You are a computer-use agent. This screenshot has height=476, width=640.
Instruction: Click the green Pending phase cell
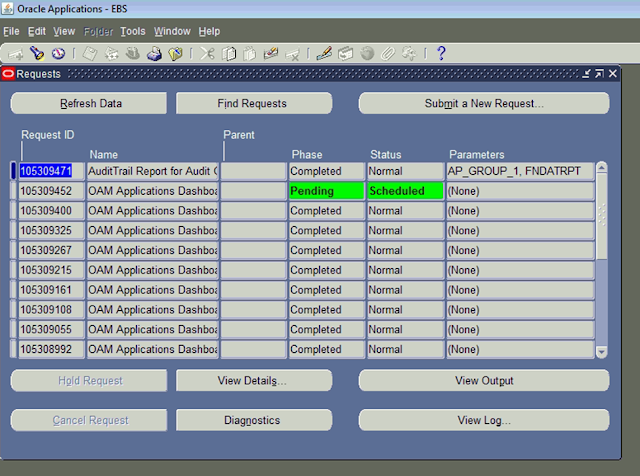[325, 191]
